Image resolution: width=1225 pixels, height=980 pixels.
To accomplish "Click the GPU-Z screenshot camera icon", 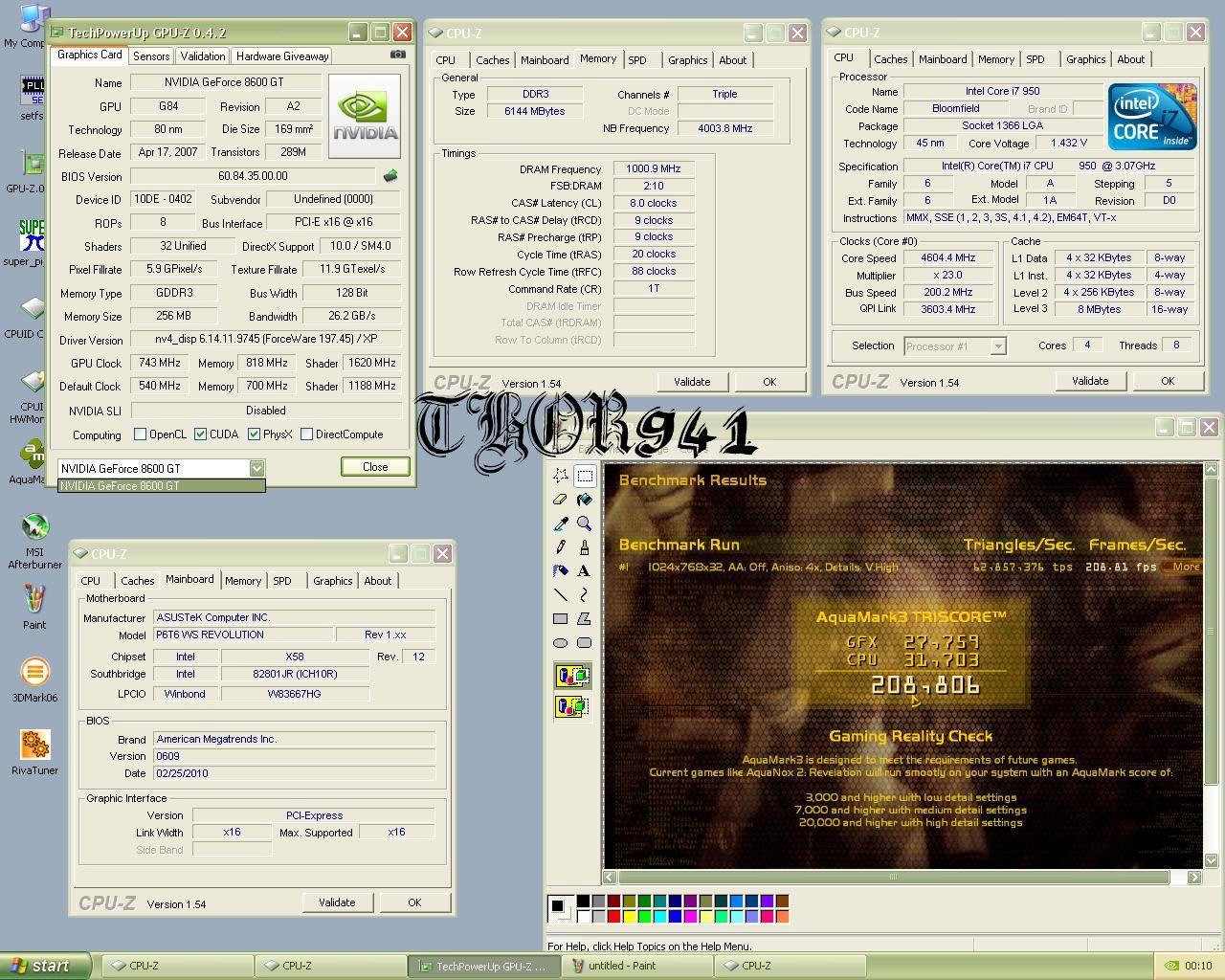I will tap(398, 55).
